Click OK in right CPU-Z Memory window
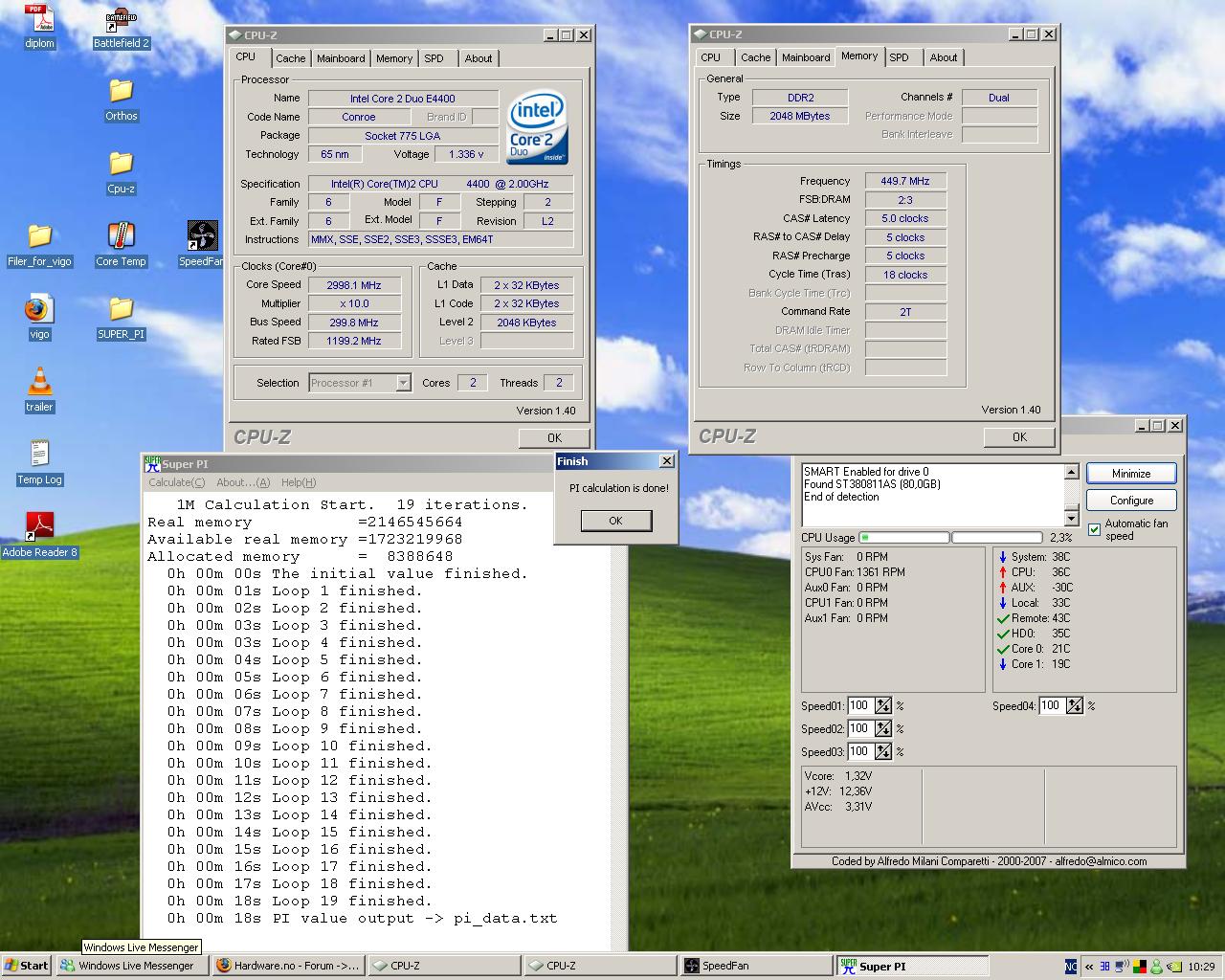Image resolution: width=1225 pixels, height=980 pixels. (1019, 436)
